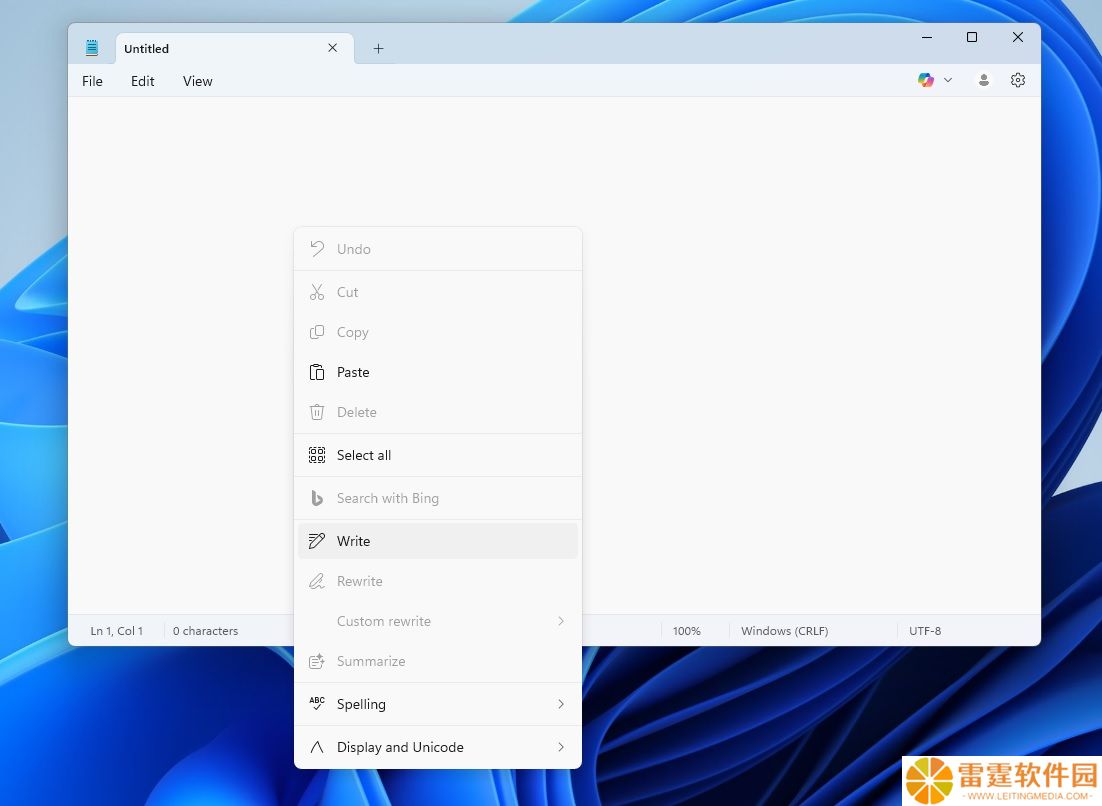Click the Undo label in context menu

354,249
